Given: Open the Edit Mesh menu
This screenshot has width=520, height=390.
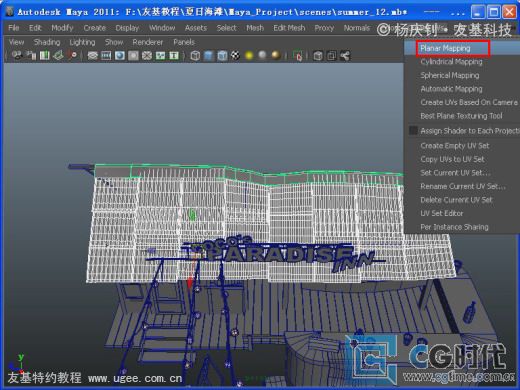Looking at the screenshot, I should [x=289, y=28].
